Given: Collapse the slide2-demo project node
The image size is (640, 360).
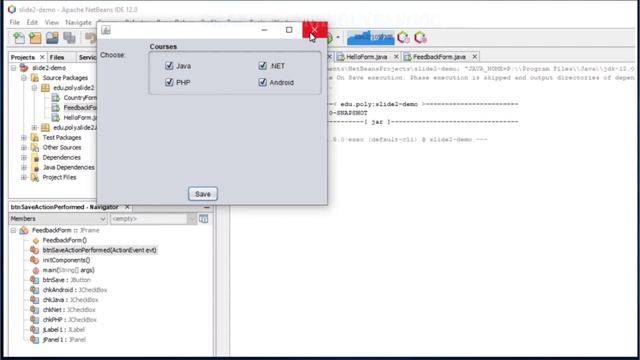Looking at the screenshot, I should click(x=13, y=68).
